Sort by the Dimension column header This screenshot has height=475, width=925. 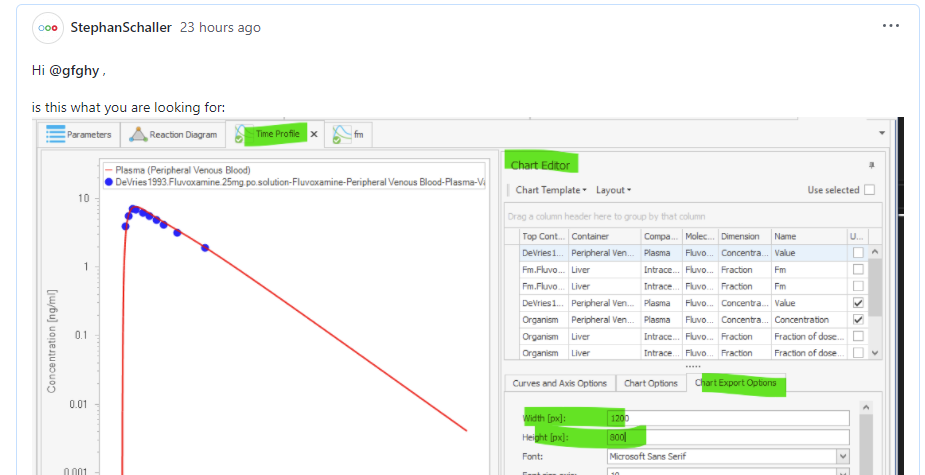[x=744, y=236]
